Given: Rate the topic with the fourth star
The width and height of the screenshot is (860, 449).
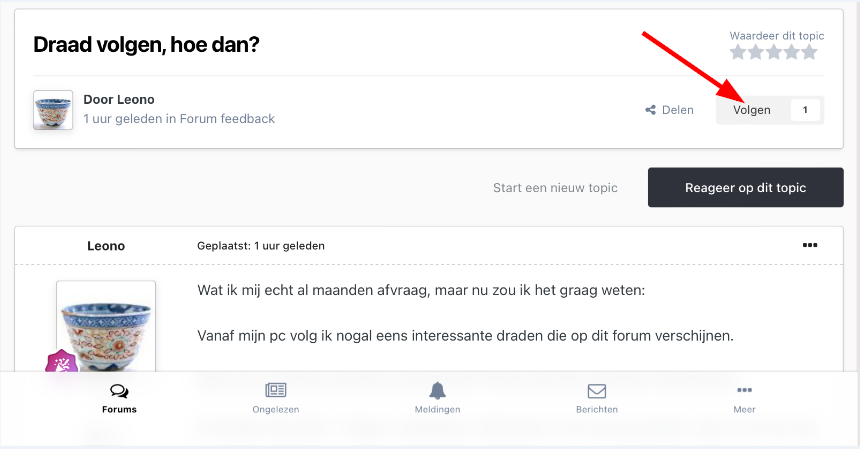Looking at the screenshot, I should [x=791, y=52].
